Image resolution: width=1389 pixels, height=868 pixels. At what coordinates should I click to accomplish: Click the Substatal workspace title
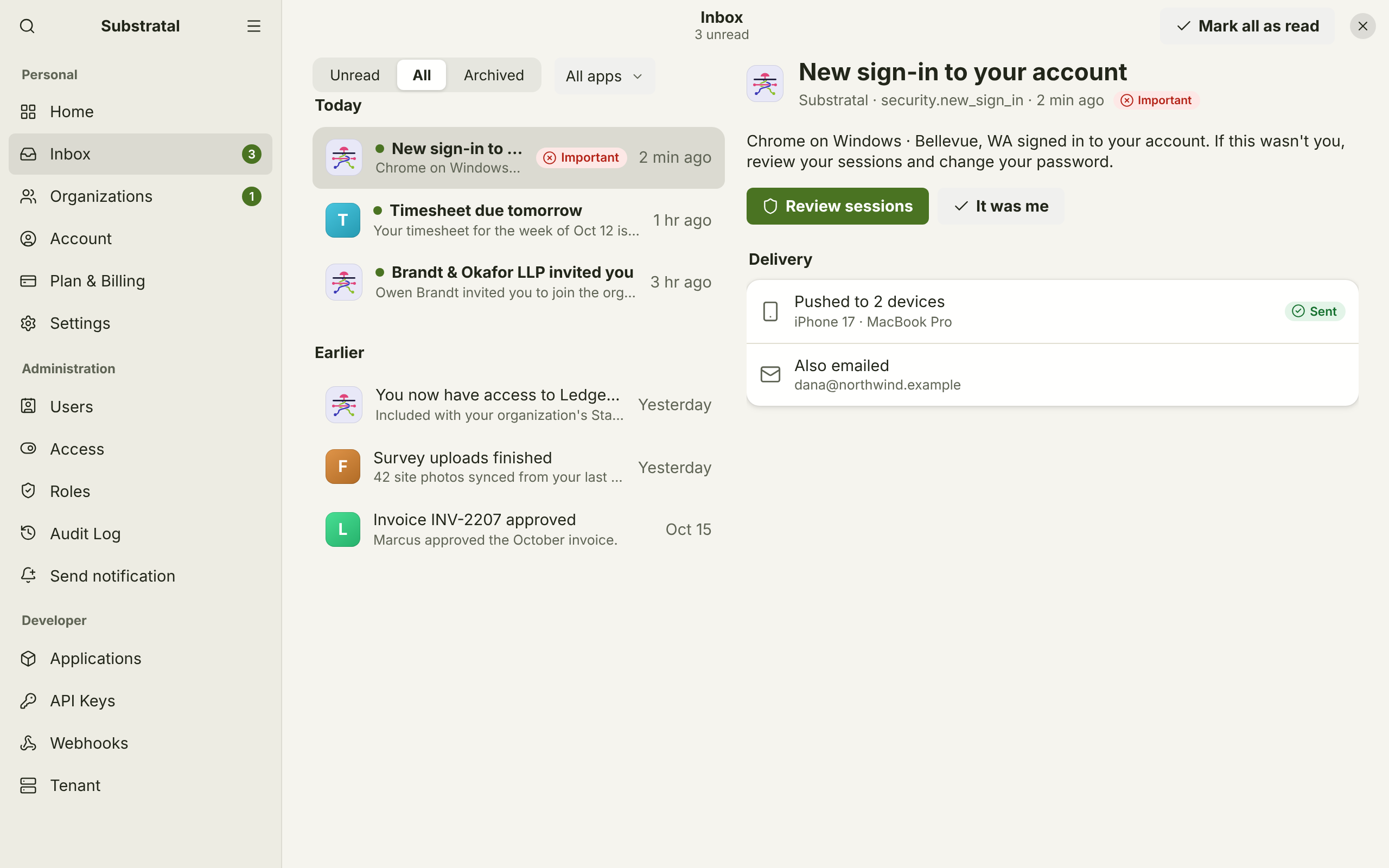click(141, 26)
